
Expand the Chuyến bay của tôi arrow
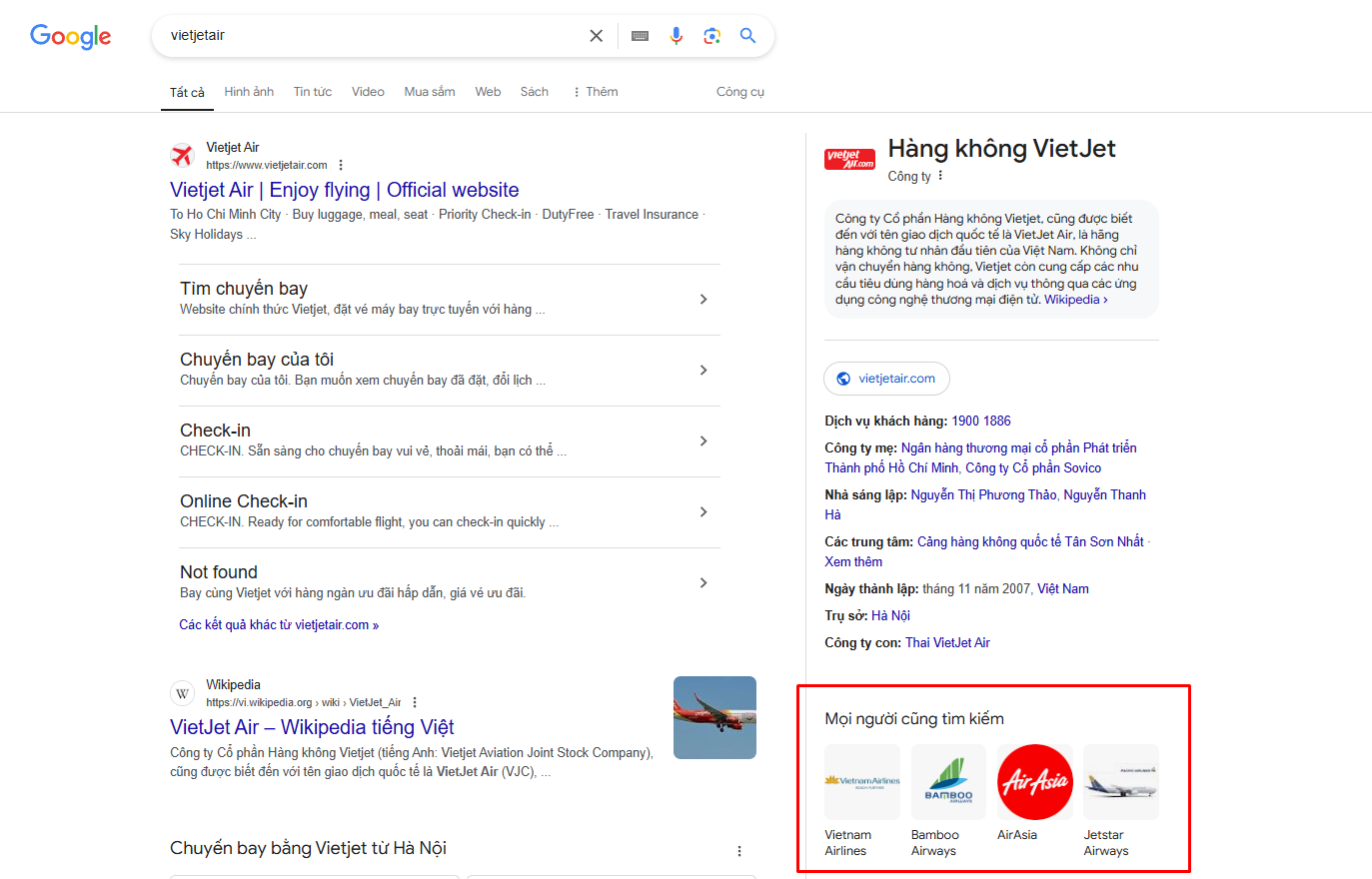click(703, 370)
